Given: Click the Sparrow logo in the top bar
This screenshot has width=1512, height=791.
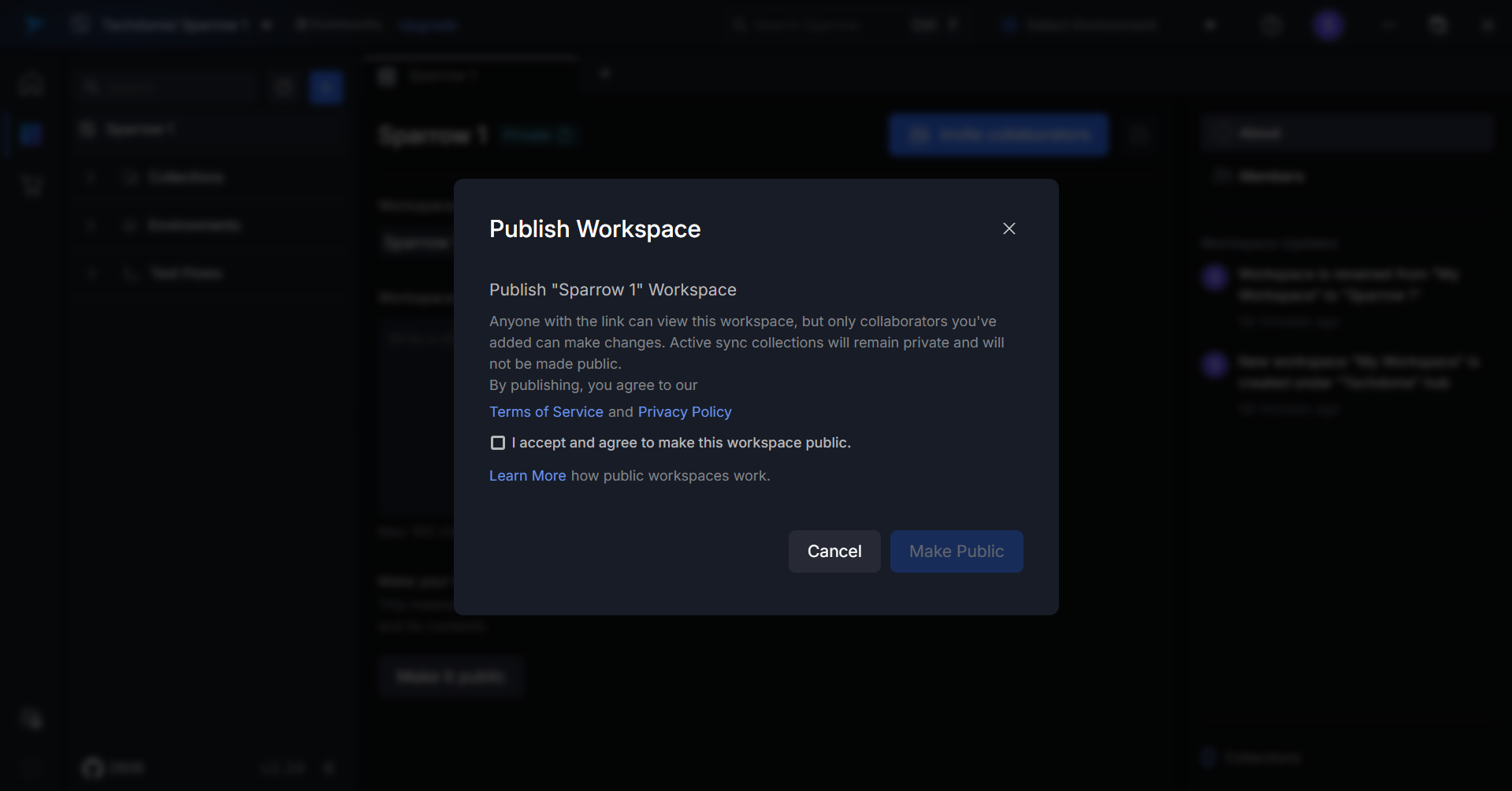Looking at the screenshot, I should point(34,25).
